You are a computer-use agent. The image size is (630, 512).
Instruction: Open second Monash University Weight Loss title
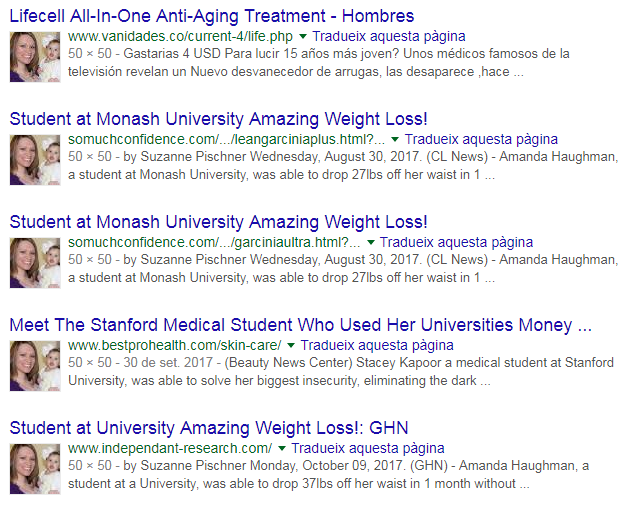click(x=219, y=222)
